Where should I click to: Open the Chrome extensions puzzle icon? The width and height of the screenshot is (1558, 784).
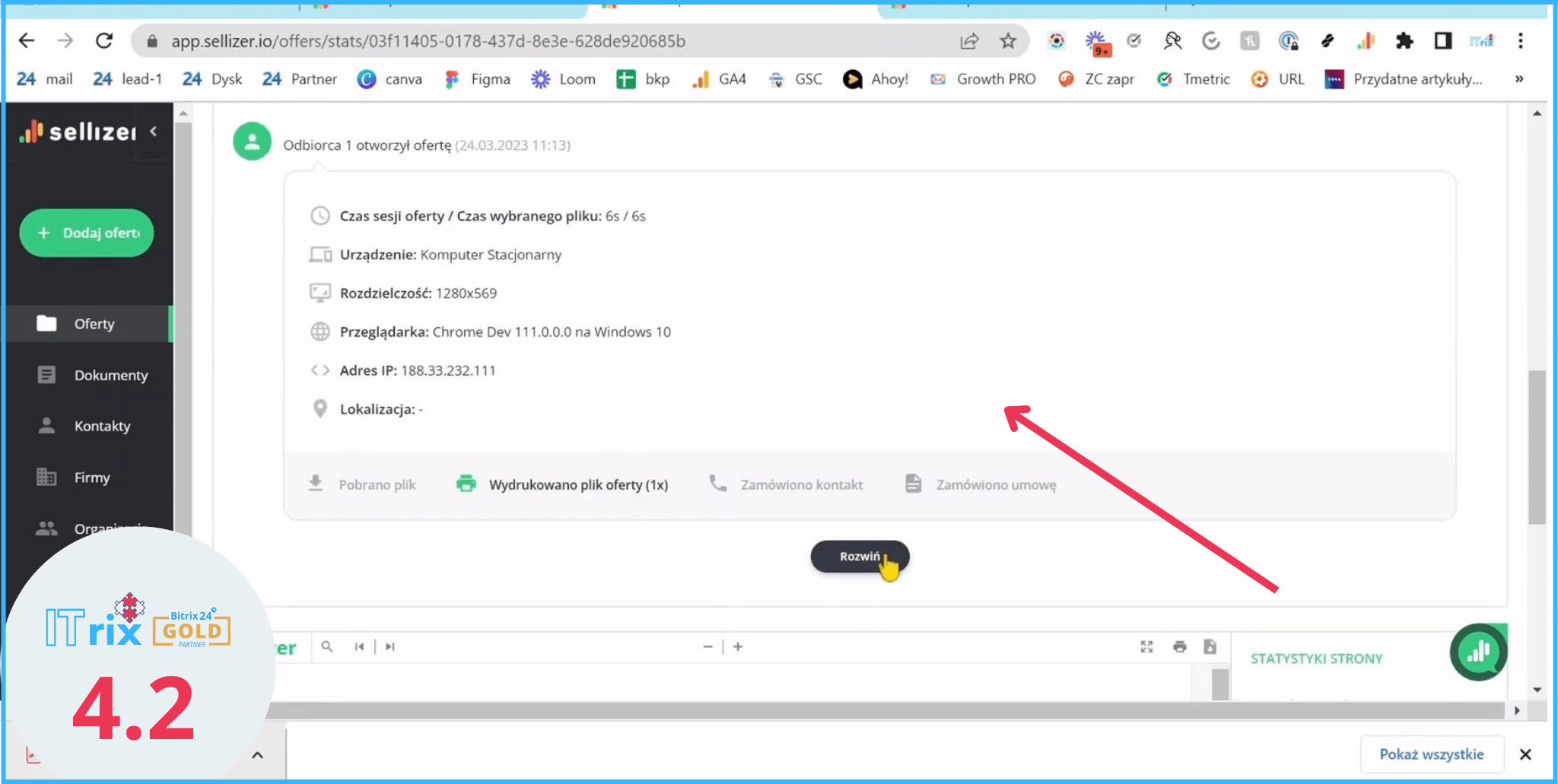[x=1404, y=41]
